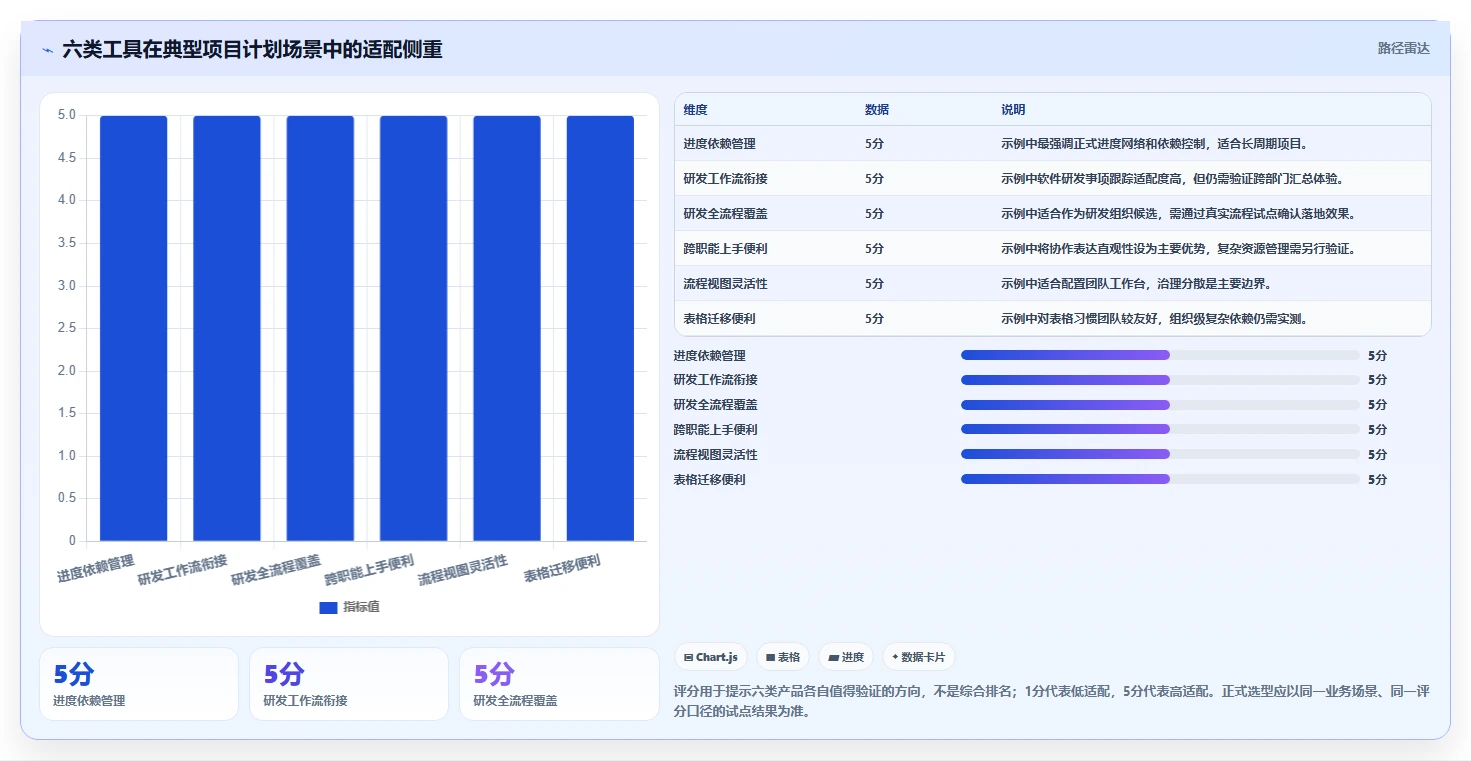Viewport: 1471px width, 761px height.
Task: Click the 路径雷达 label in the header
Action: click(1404, 48)
